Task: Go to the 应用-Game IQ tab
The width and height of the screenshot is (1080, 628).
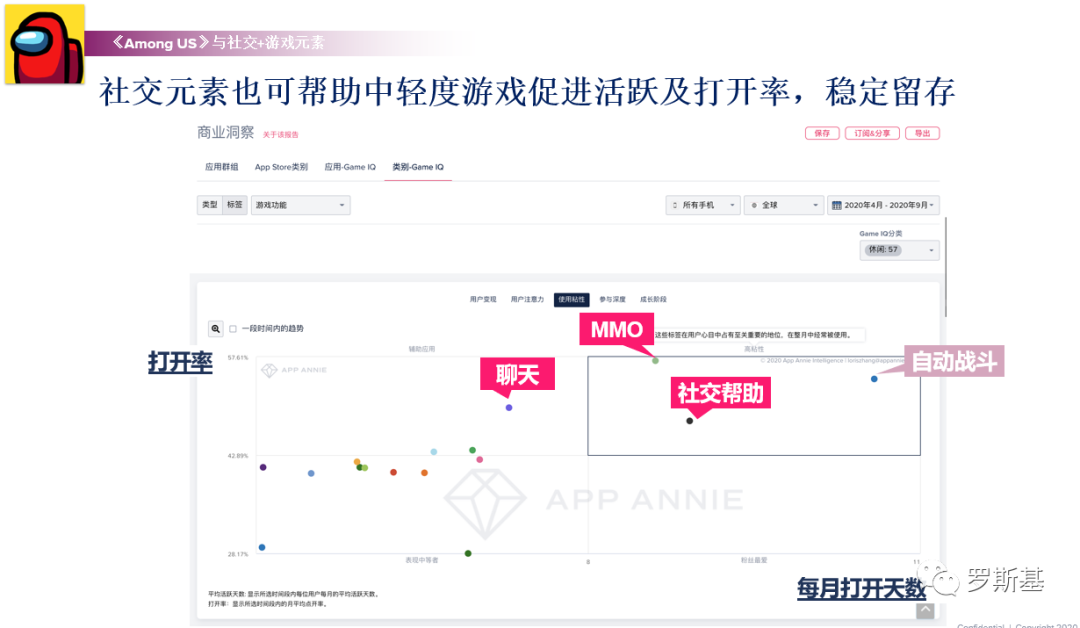Action: click(x=350, y=167)
